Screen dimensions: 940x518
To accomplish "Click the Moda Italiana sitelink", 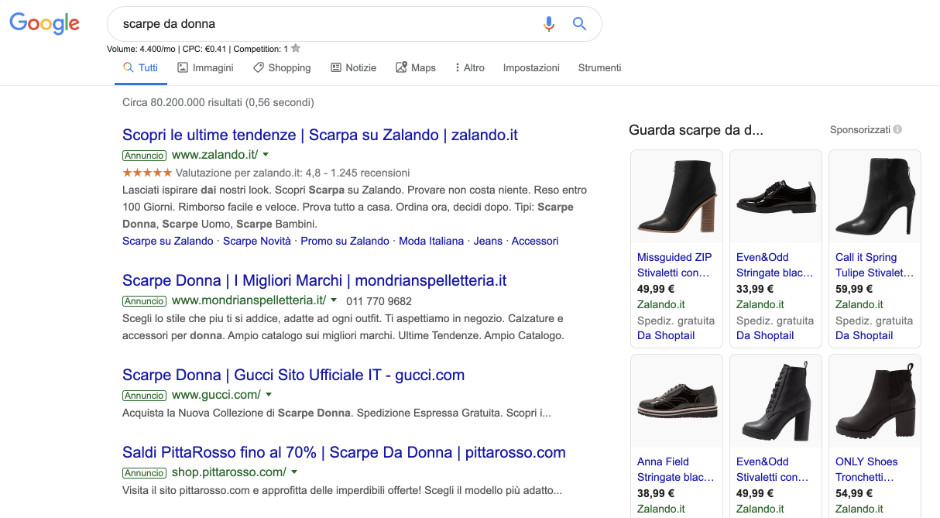I will [x=431, y=241].
